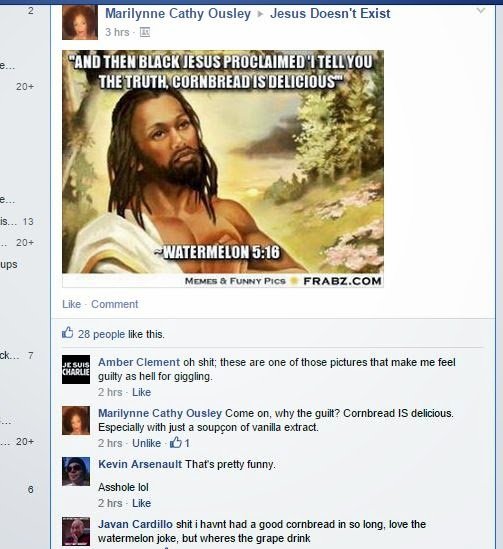Like the Black Jesus meme post
503x549 pixels.
coord(71,304)
